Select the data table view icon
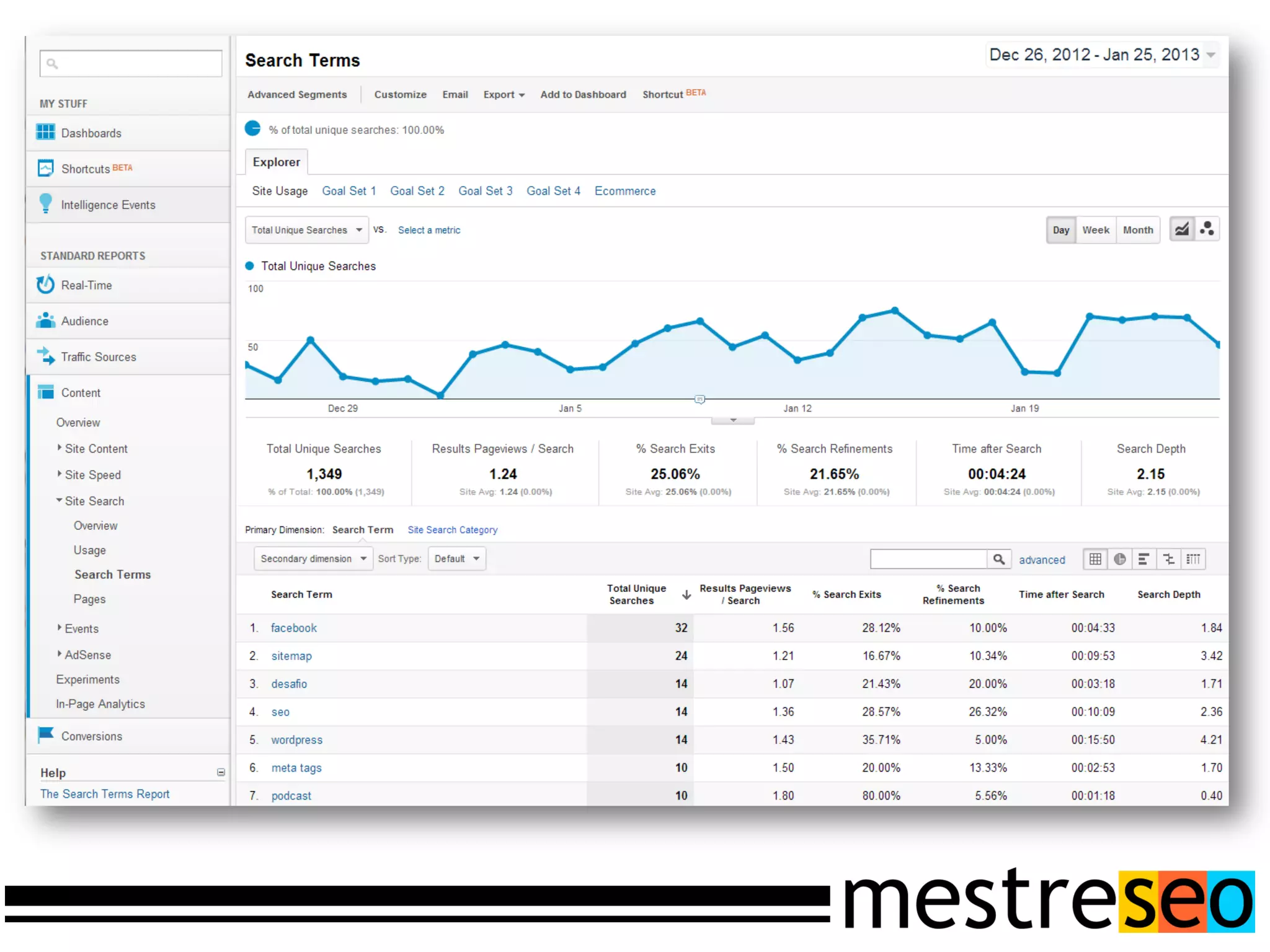The height and width of the screenshot is (952, 1270). 1095,559
